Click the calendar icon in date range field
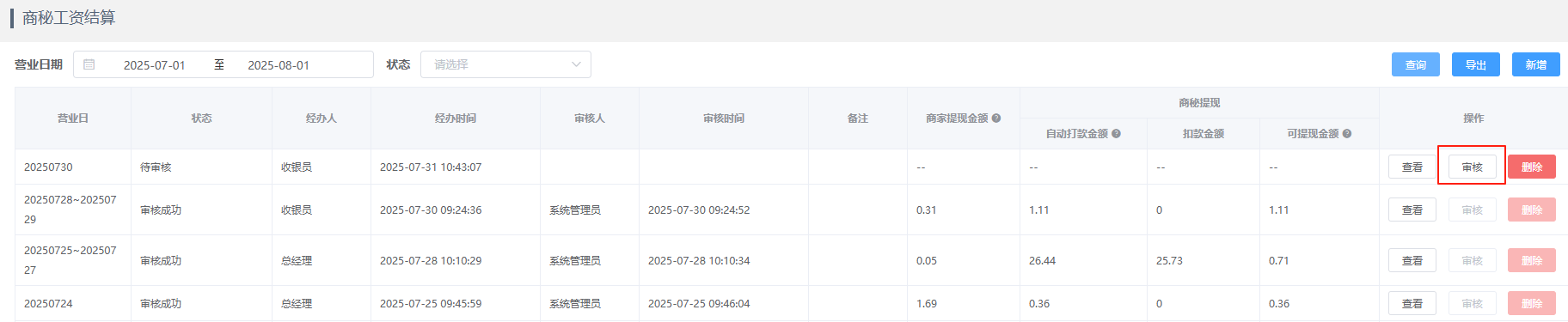 click(89, 64)
